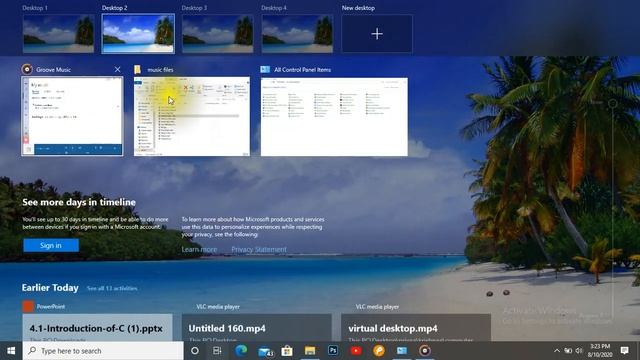Viewport: 640px width, 360px height.
Task: Open volume control tray icon
Action: pos(579,351)
